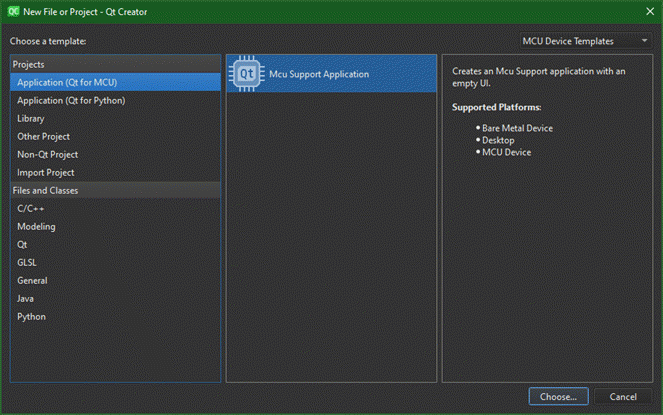Viewport: 663px width, 415px height.
Task: Select Application (Qt for Python) category
Action: click(x=70, y=101)
